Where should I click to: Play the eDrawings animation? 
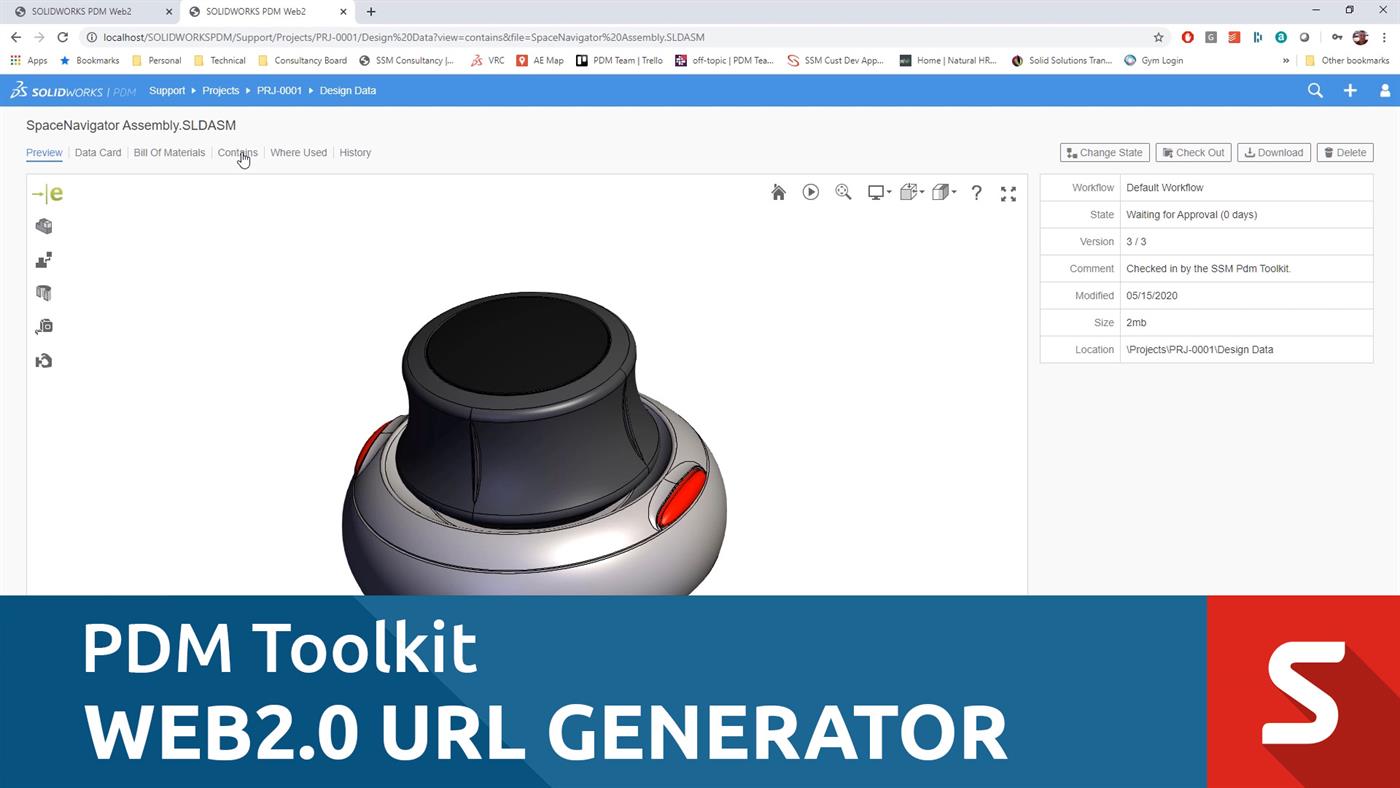[810, 192]
